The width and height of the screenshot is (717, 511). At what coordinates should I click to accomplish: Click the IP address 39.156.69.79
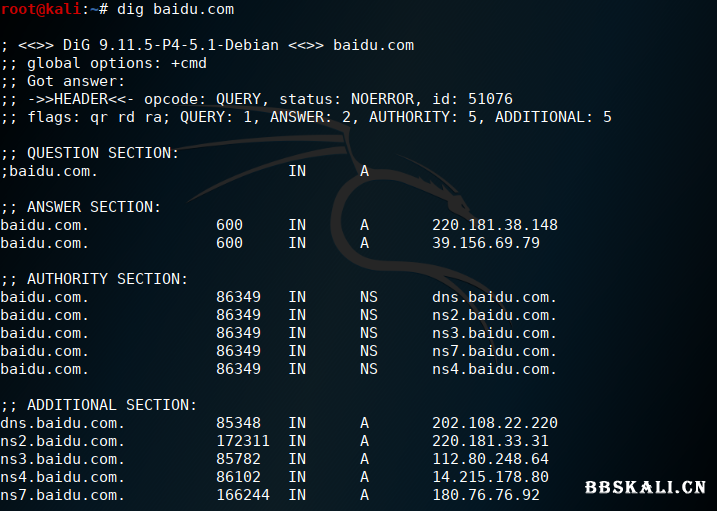486,243
